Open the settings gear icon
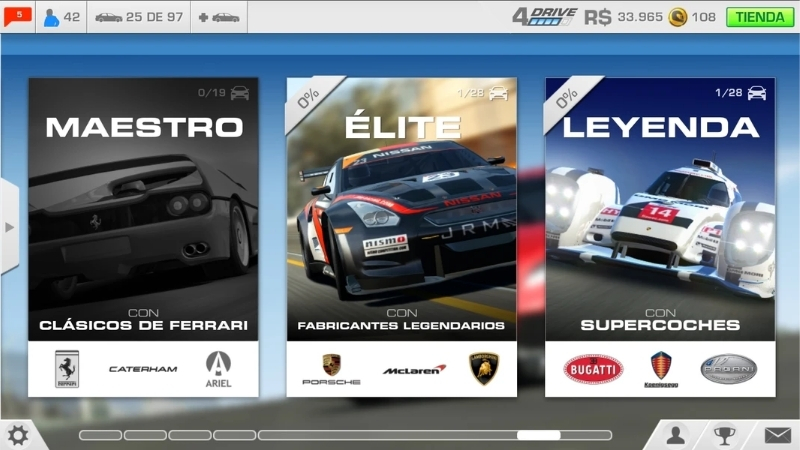Viewport: 800px width, 450px height. (x=18, y=436)
